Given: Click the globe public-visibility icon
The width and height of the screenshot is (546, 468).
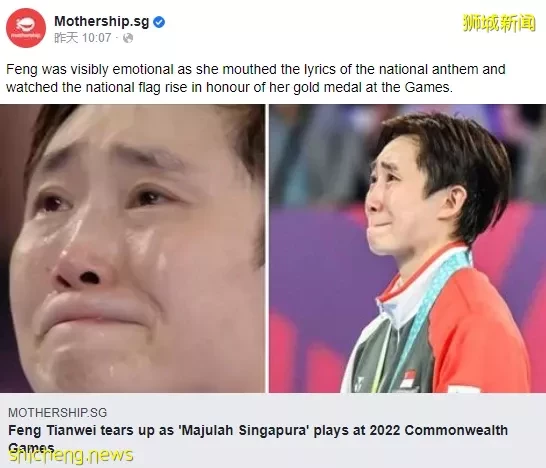Looking at the screenshot, I should click(128, 38).
